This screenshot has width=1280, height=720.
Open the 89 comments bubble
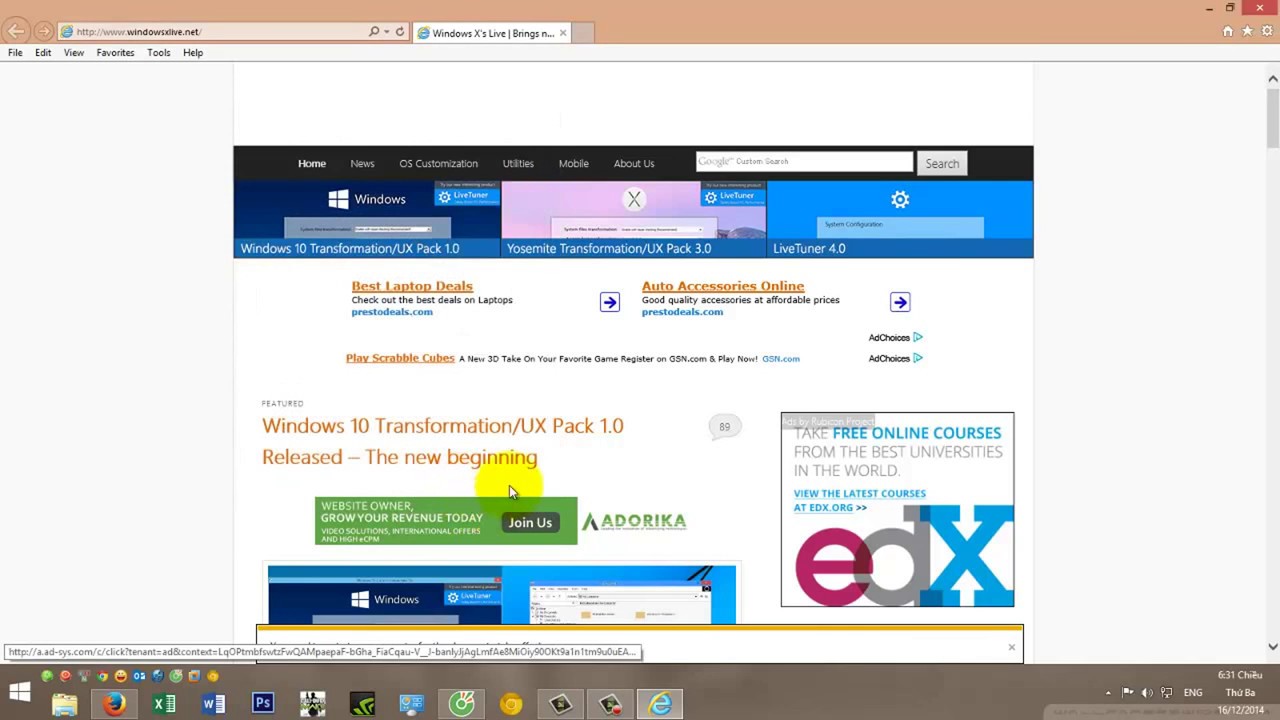coord(725,427)
